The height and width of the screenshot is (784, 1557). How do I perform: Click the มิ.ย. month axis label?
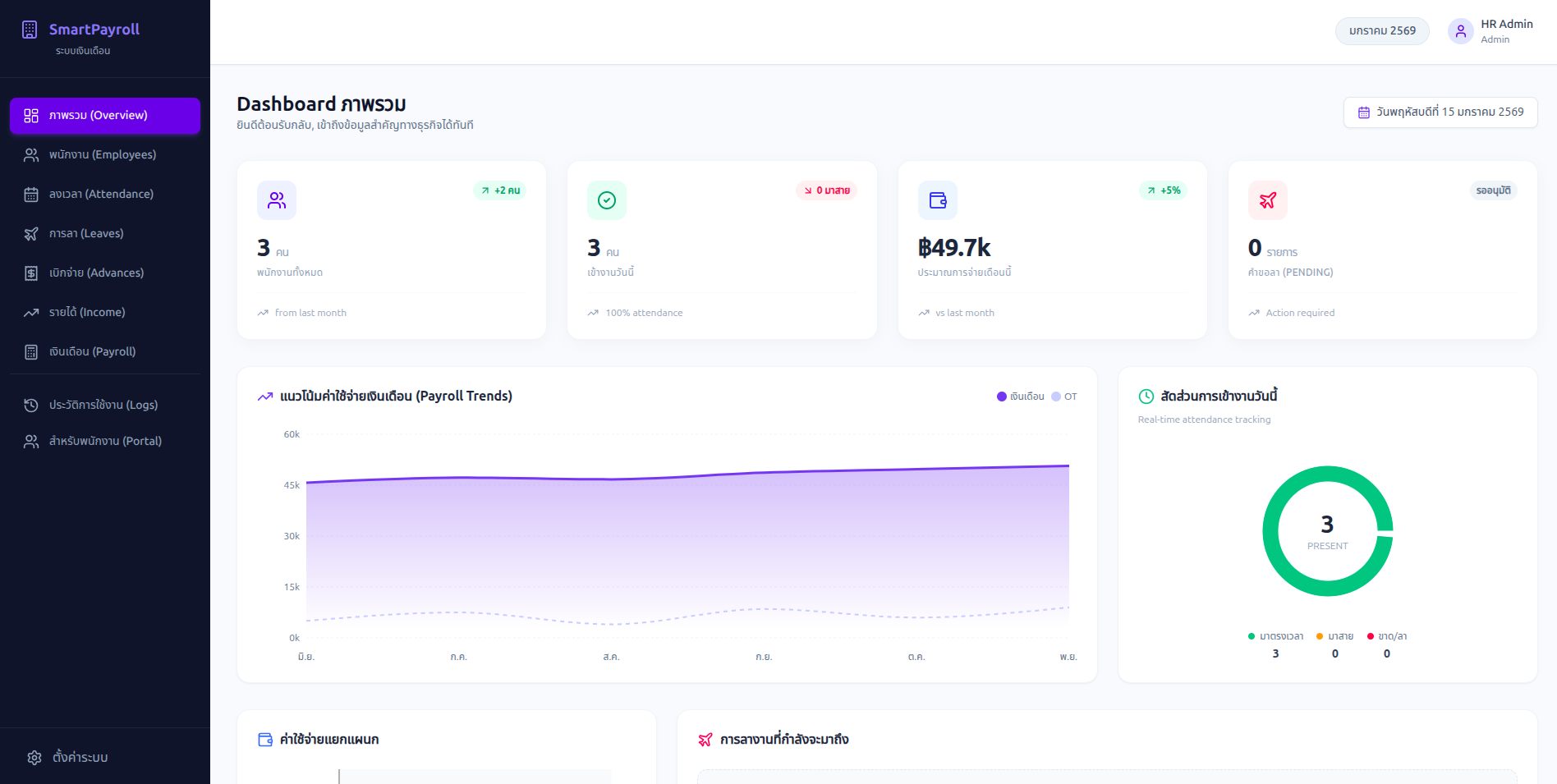coord(306,657)
